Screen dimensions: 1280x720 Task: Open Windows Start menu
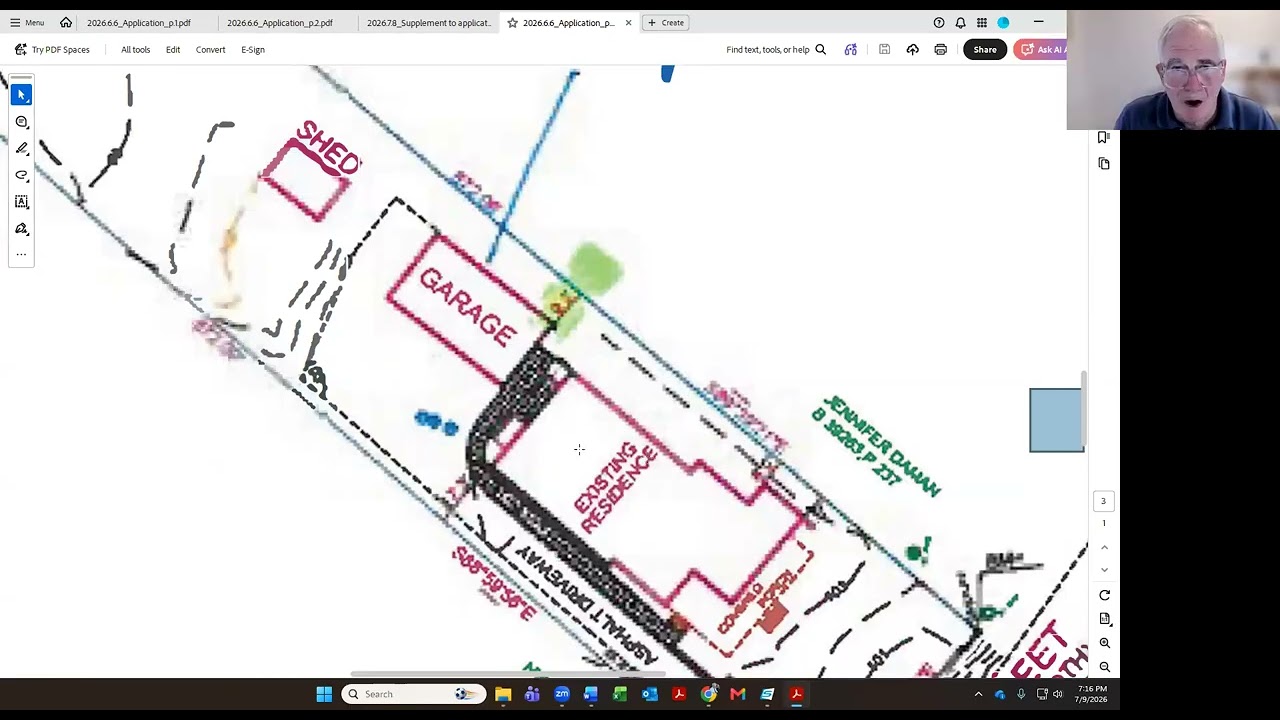coord(324,694)
